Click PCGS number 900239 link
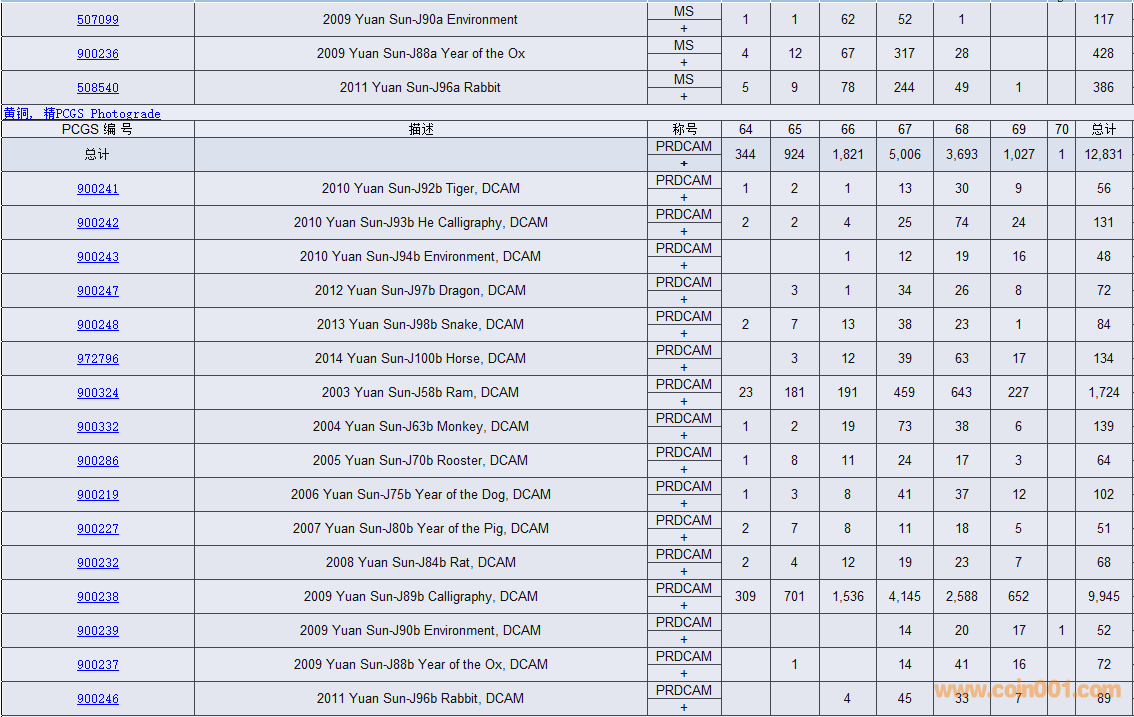 [x=98, y=631]
